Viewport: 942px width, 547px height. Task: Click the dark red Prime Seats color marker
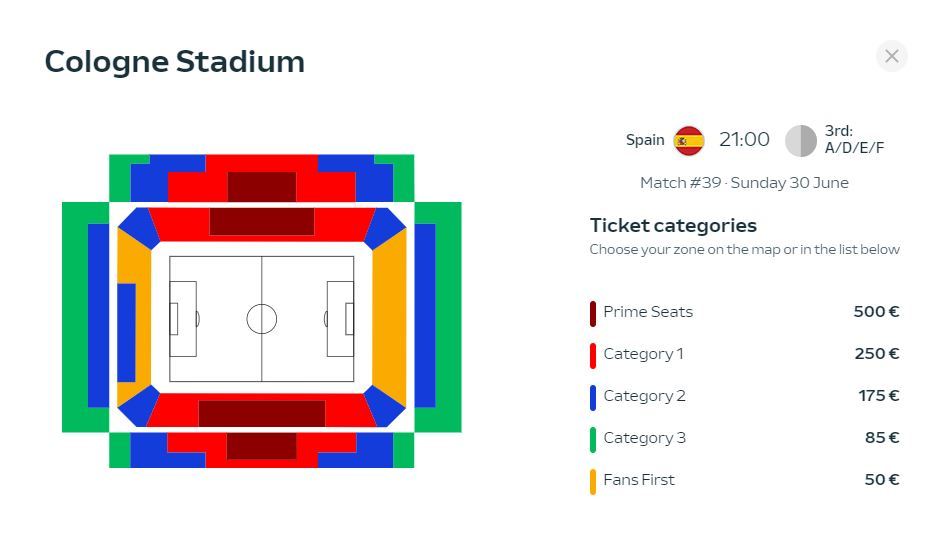(593, 313)
